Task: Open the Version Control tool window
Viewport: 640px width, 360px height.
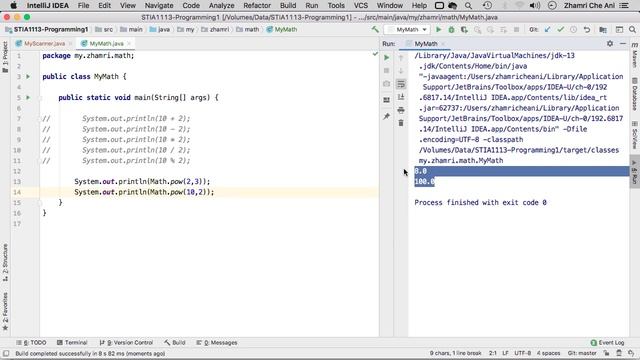Action: pos(126,342)
